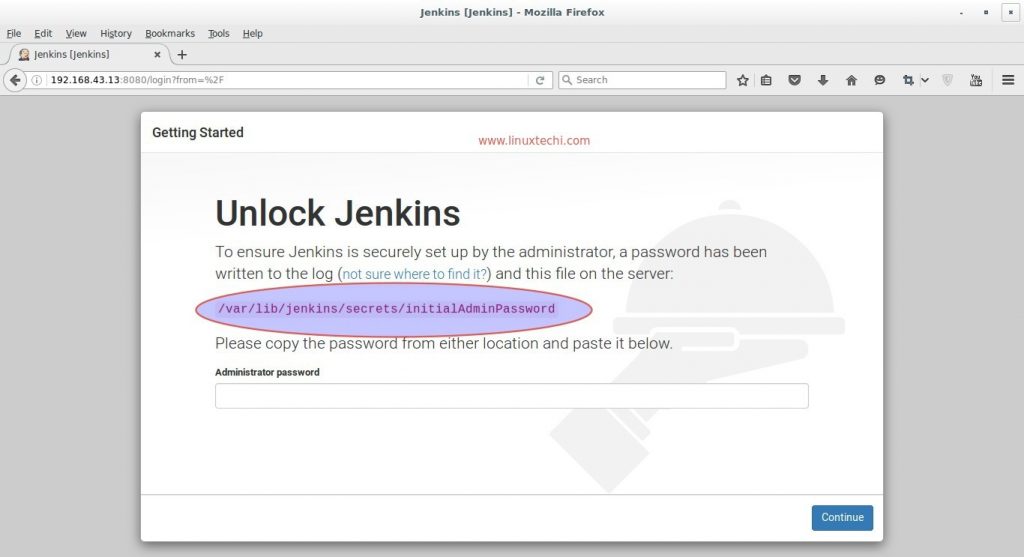The width and height of the screenshot is (1024, 557).
Task: Open the Edit menu
Action: [43, 33]
